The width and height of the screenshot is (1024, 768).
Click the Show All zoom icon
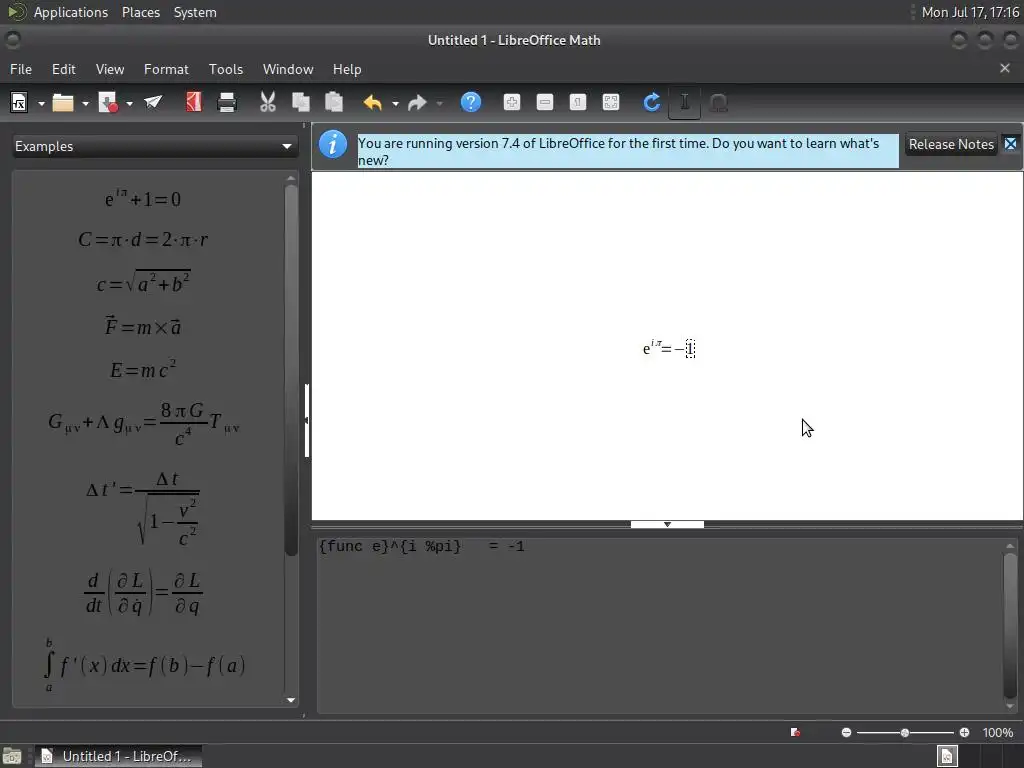[611, 103]
